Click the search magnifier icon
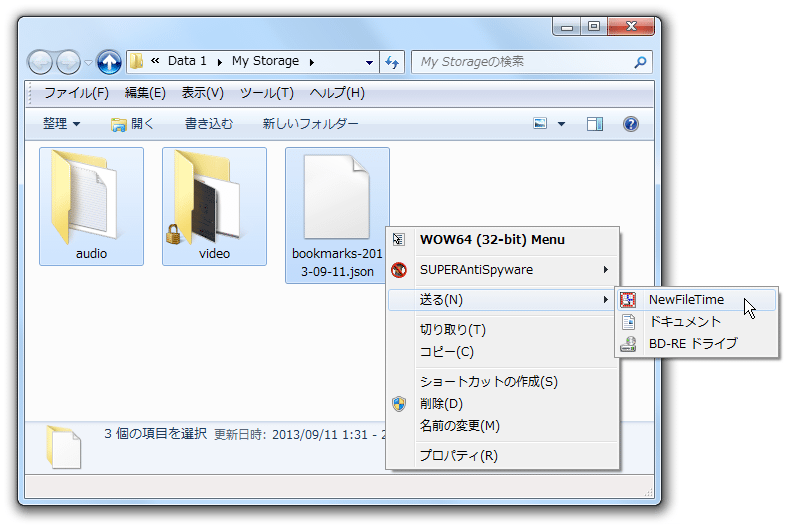788x529 pixels. tap(640, 62)
